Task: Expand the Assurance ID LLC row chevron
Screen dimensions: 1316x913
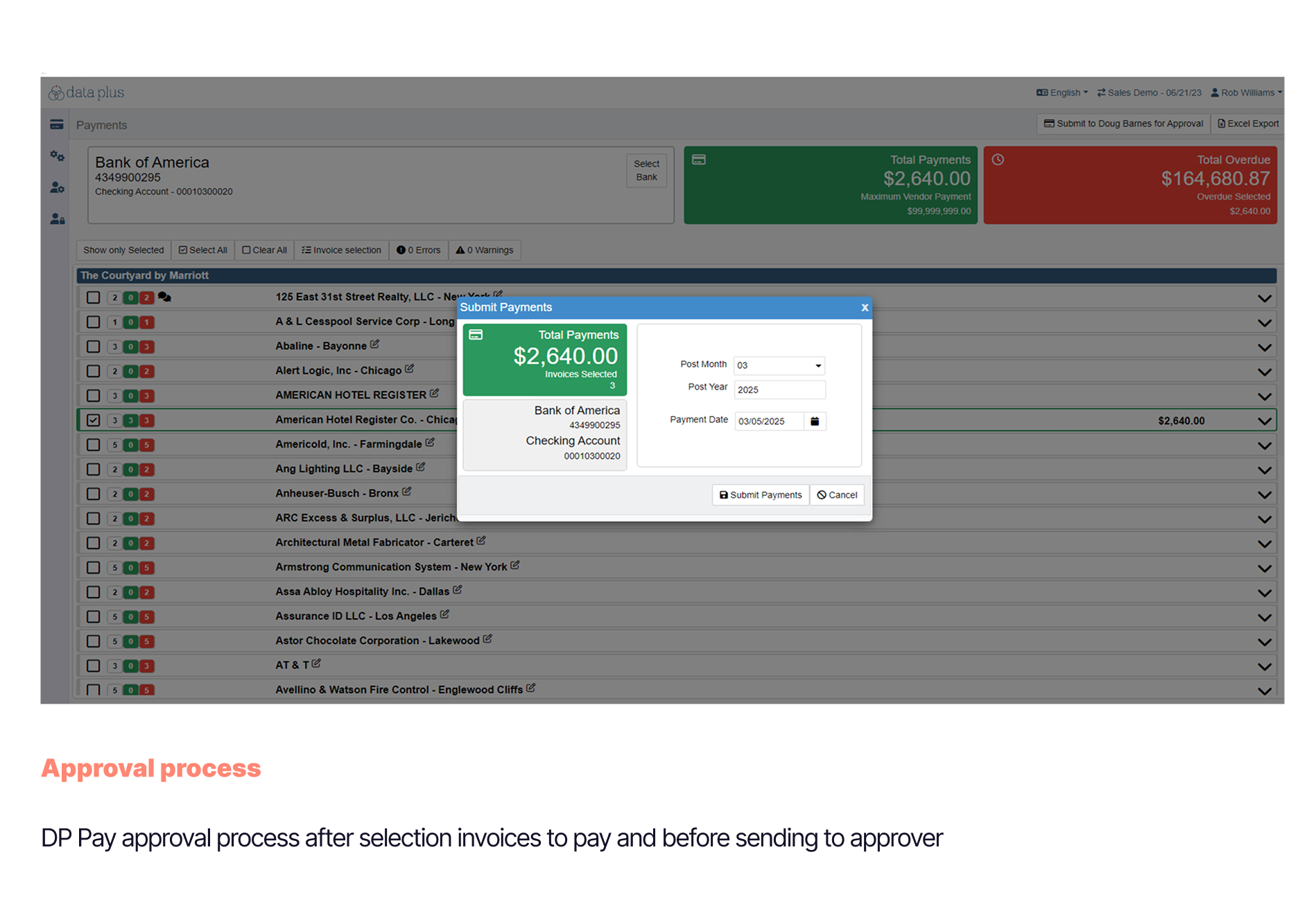Action: pos(1265,617)
